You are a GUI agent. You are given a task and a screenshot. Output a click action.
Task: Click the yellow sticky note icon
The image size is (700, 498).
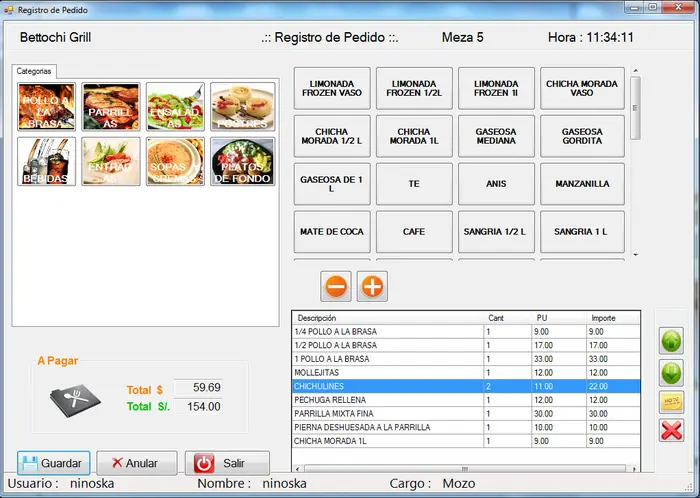671,403
